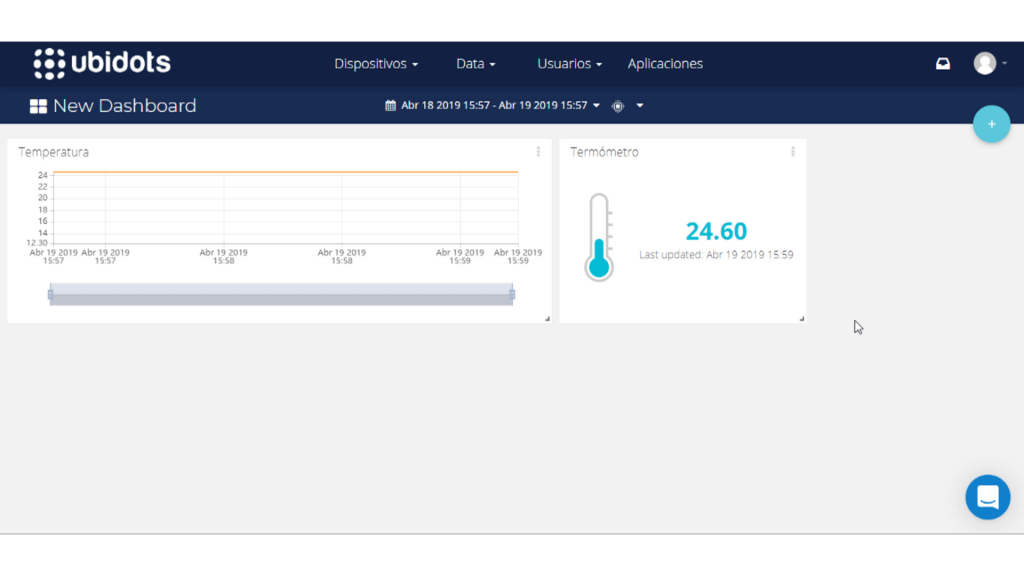Click right handle of chart range slider
Screen dimensions: 1024x576
512,294
